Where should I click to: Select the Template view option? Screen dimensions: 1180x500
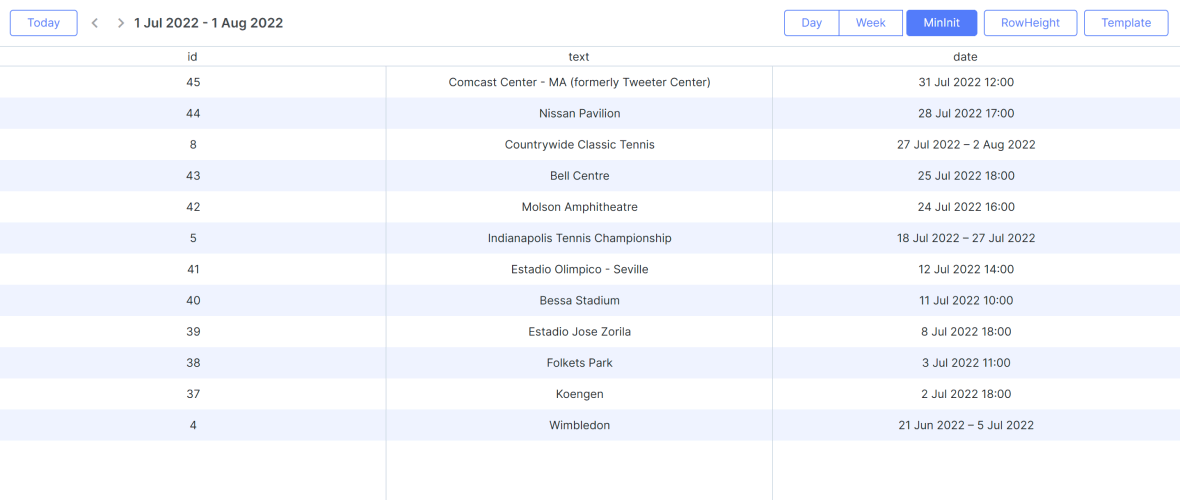pyautogui.click(x=1126, y=23)
